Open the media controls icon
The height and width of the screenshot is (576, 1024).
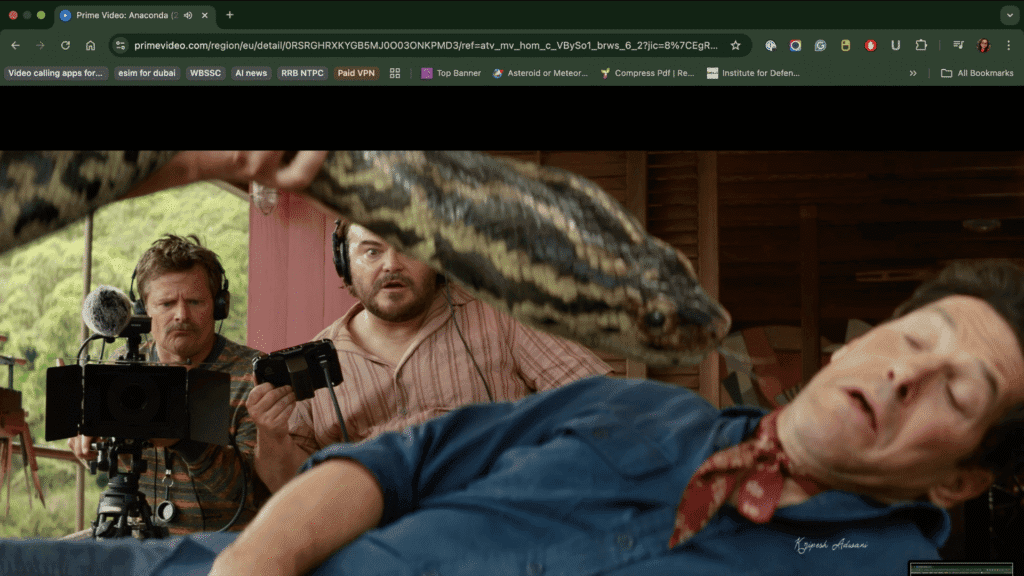[958, 45]
